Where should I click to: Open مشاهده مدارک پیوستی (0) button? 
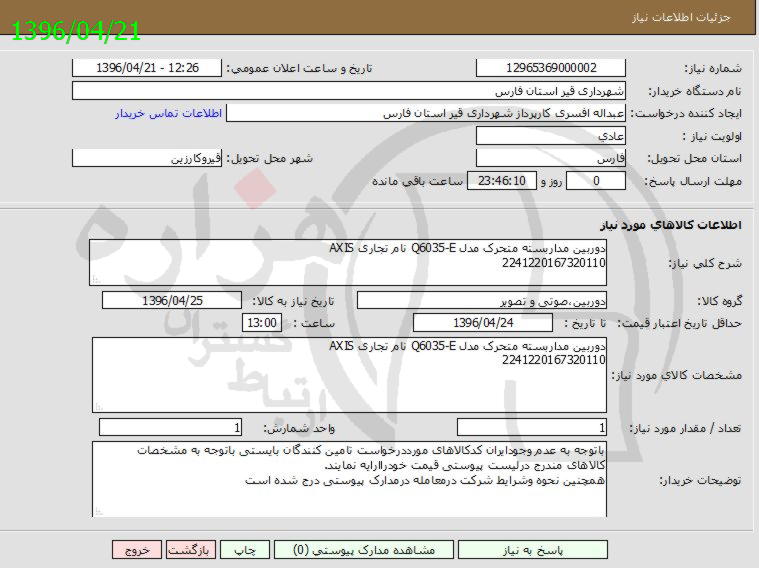(x=364, y=550)
